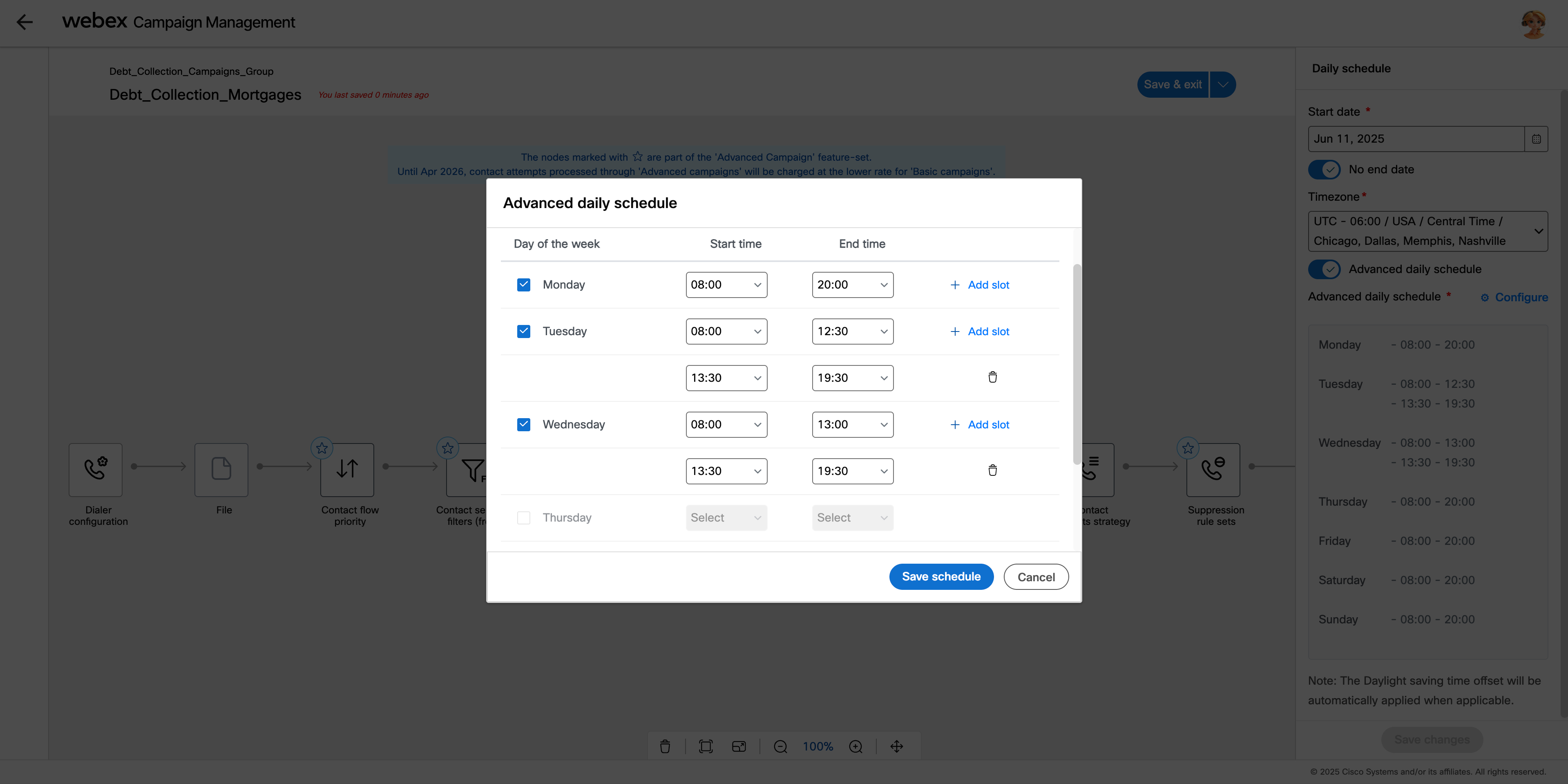The height and width of the screenshot is (784, 1568).
Task: Open the Timezone dropdown
Action: tap(1427, 231)
